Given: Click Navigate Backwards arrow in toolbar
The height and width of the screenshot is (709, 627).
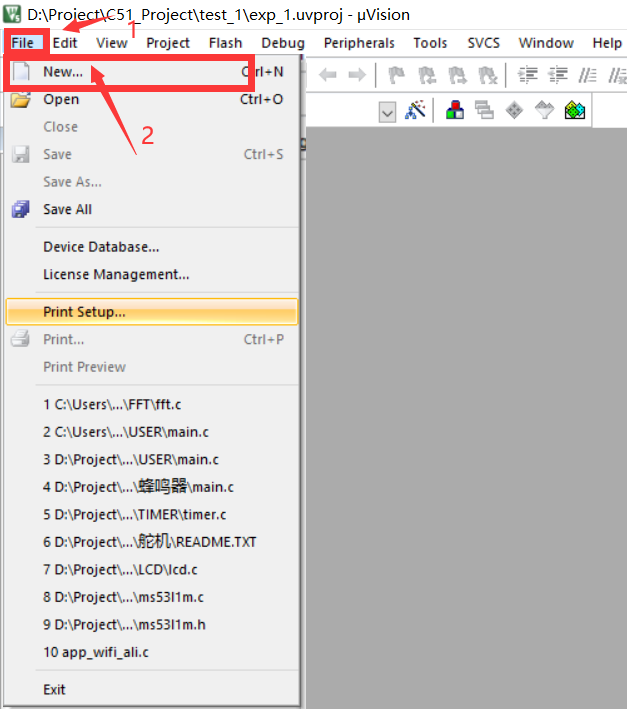Looking at the screenshot, I should click(328, 75).
